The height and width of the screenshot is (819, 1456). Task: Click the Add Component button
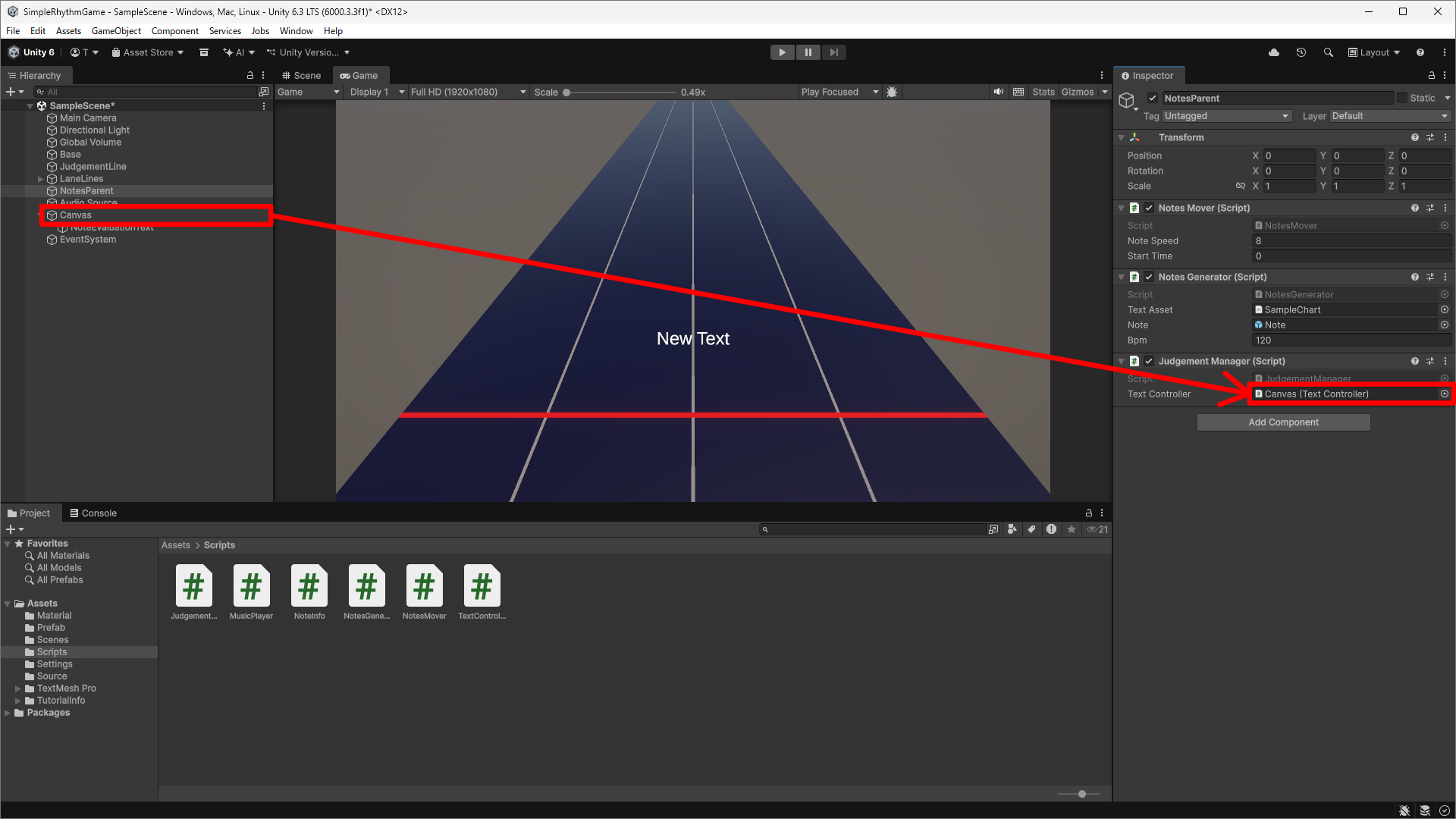point(1283,422)
